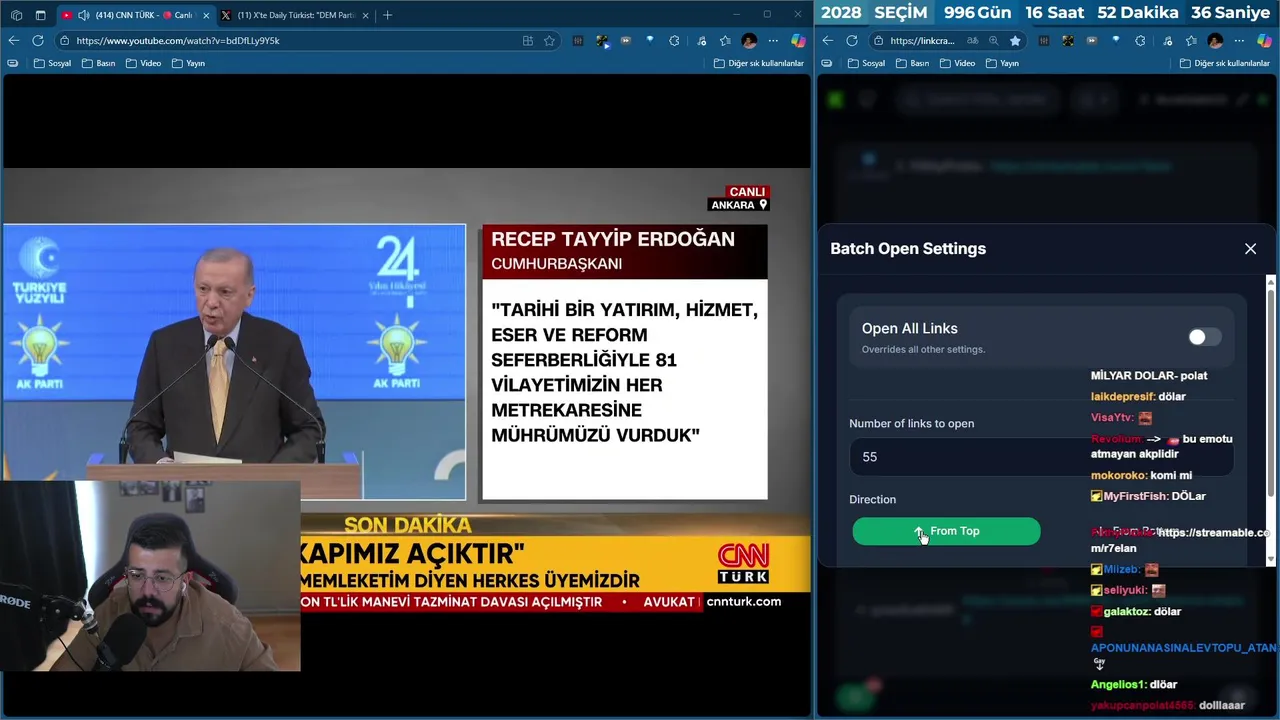The height and width of the screenshot is (720, 1280).
Task: Mute the CNN TÜRK tab audio icon
Action: coord(83,15)
